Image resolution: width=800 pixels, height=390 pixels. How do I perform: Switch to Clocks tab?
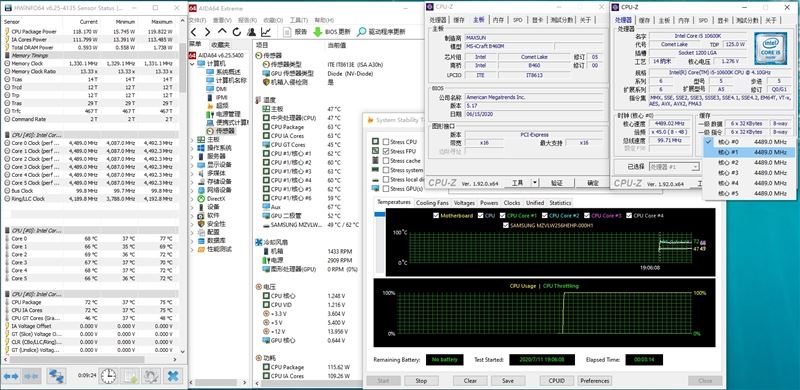click(x=512, y=203)
